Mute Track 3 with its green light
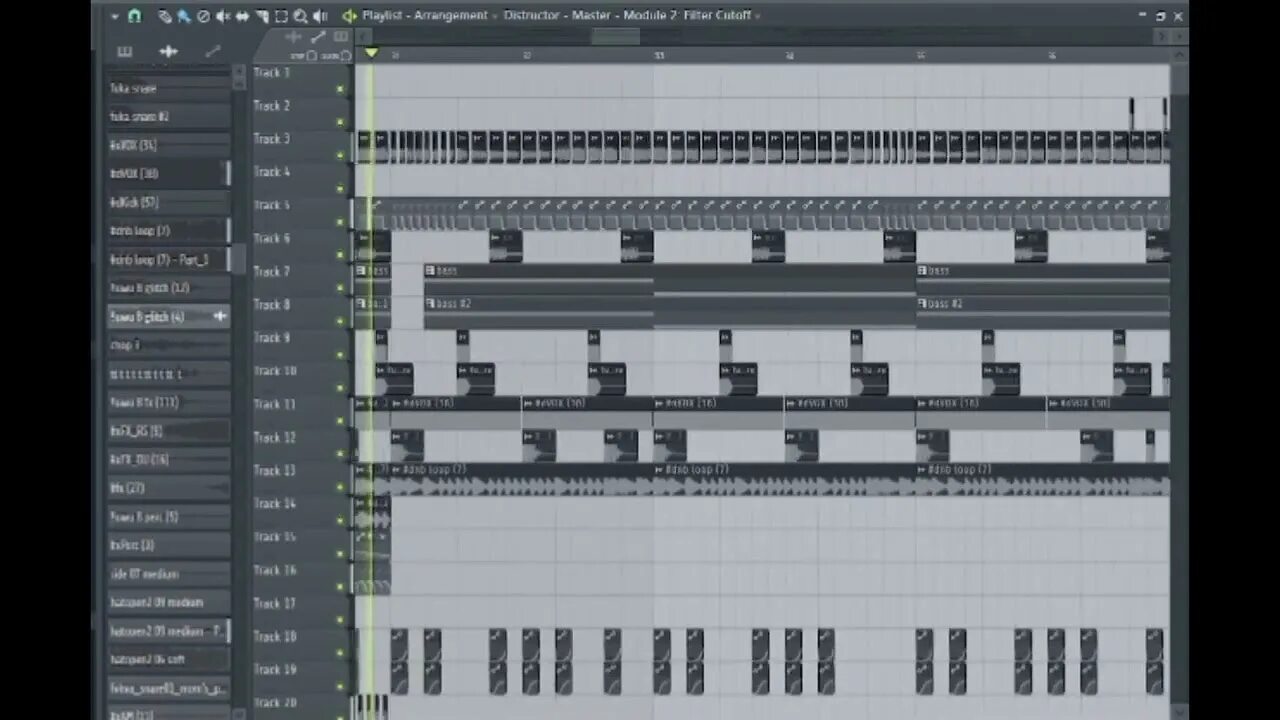Viewport: 1280px width, 720px height. 340,155
